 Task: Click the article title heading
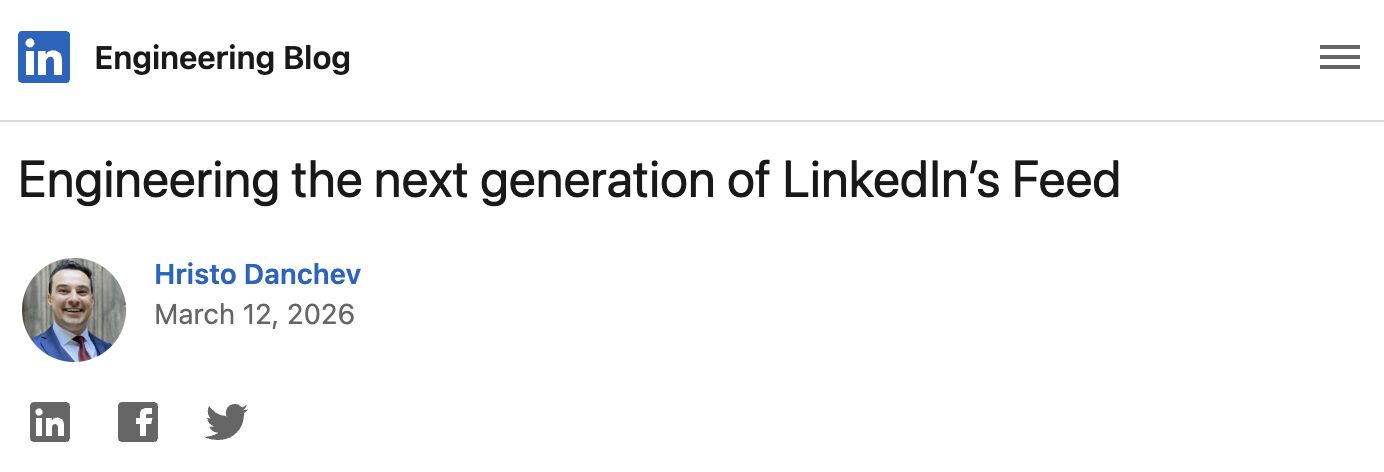[568, 181]
